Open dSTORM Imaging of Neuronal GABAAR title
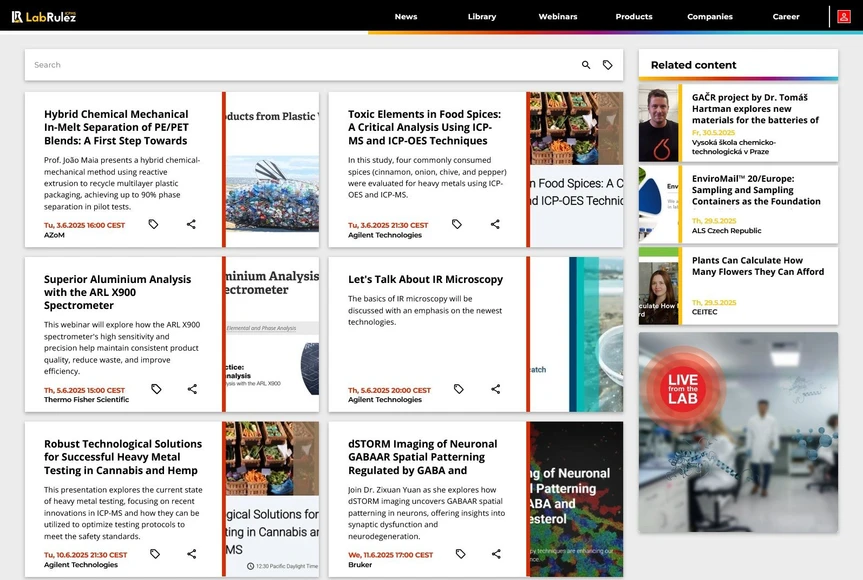The width and height of the screenshot is (863, 580). [x=422, y=457]
